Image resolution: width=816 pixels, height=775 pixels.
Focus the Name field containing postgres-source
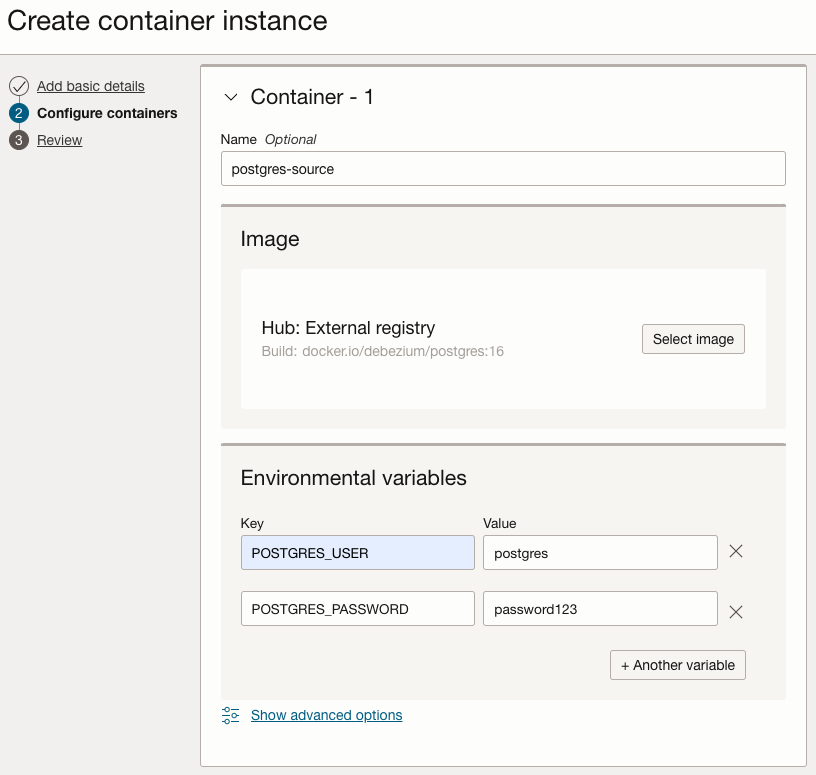(x=502, y=169)
